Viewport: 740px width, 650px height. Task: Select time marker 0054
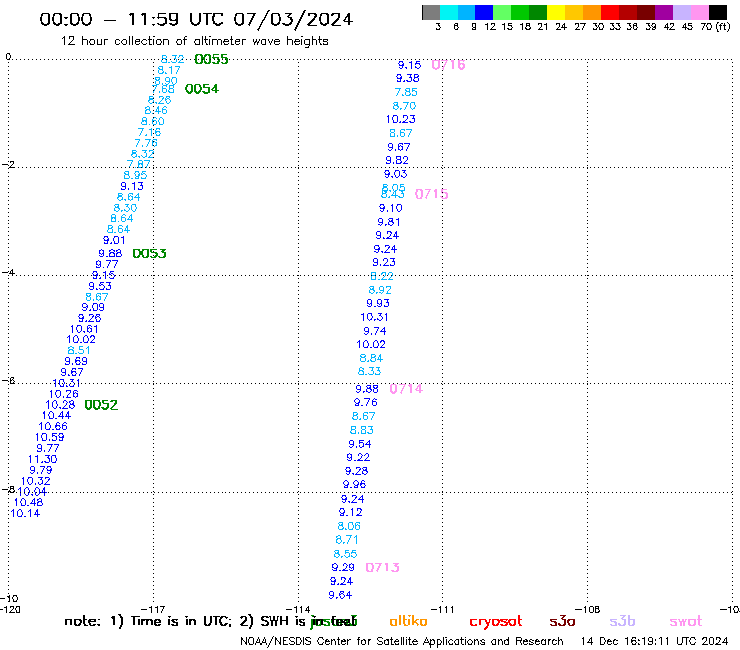coord(202,89)
